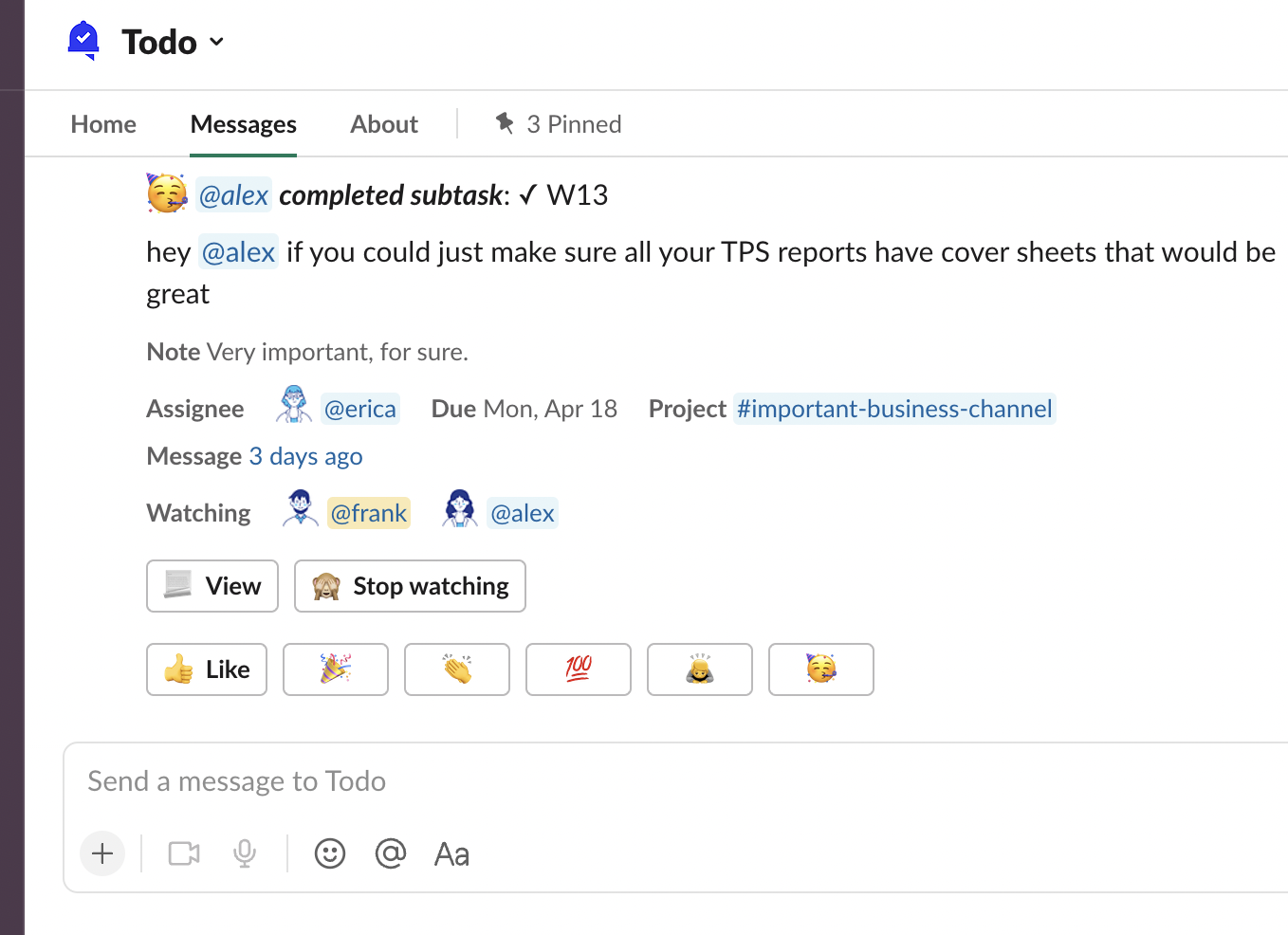Show the 3 Pinned items
The image size is (1288, 935).
click(559, 124)
